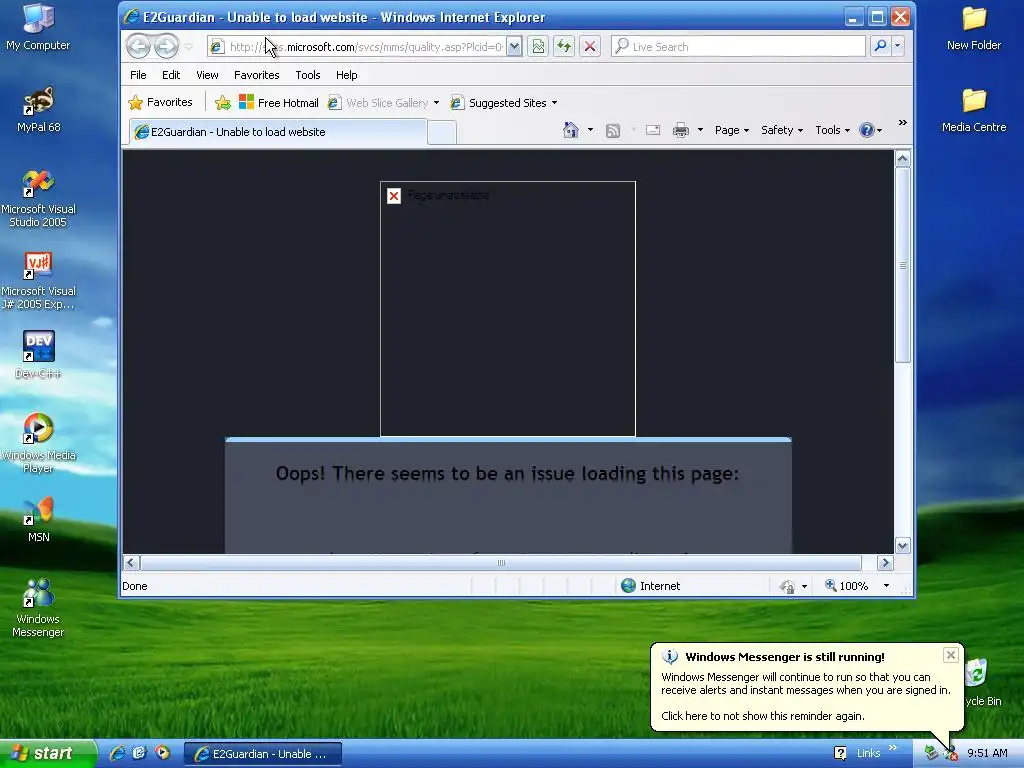Open the Edit menu

point(171,75)
